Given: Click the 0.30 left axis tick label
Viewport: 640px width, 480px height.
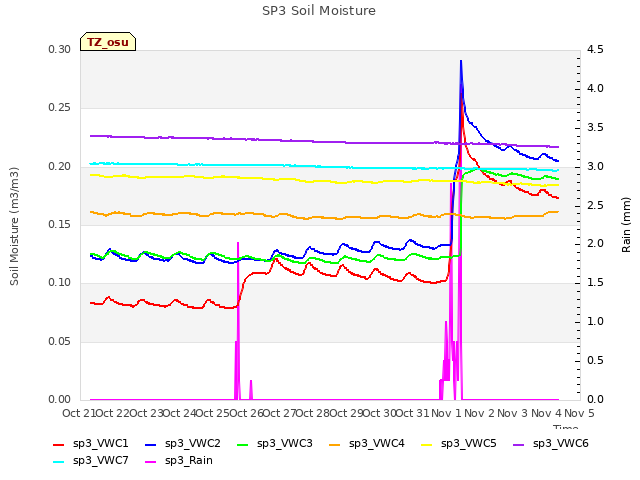Looking at the screenshot, I should click(x=60, y=50).
